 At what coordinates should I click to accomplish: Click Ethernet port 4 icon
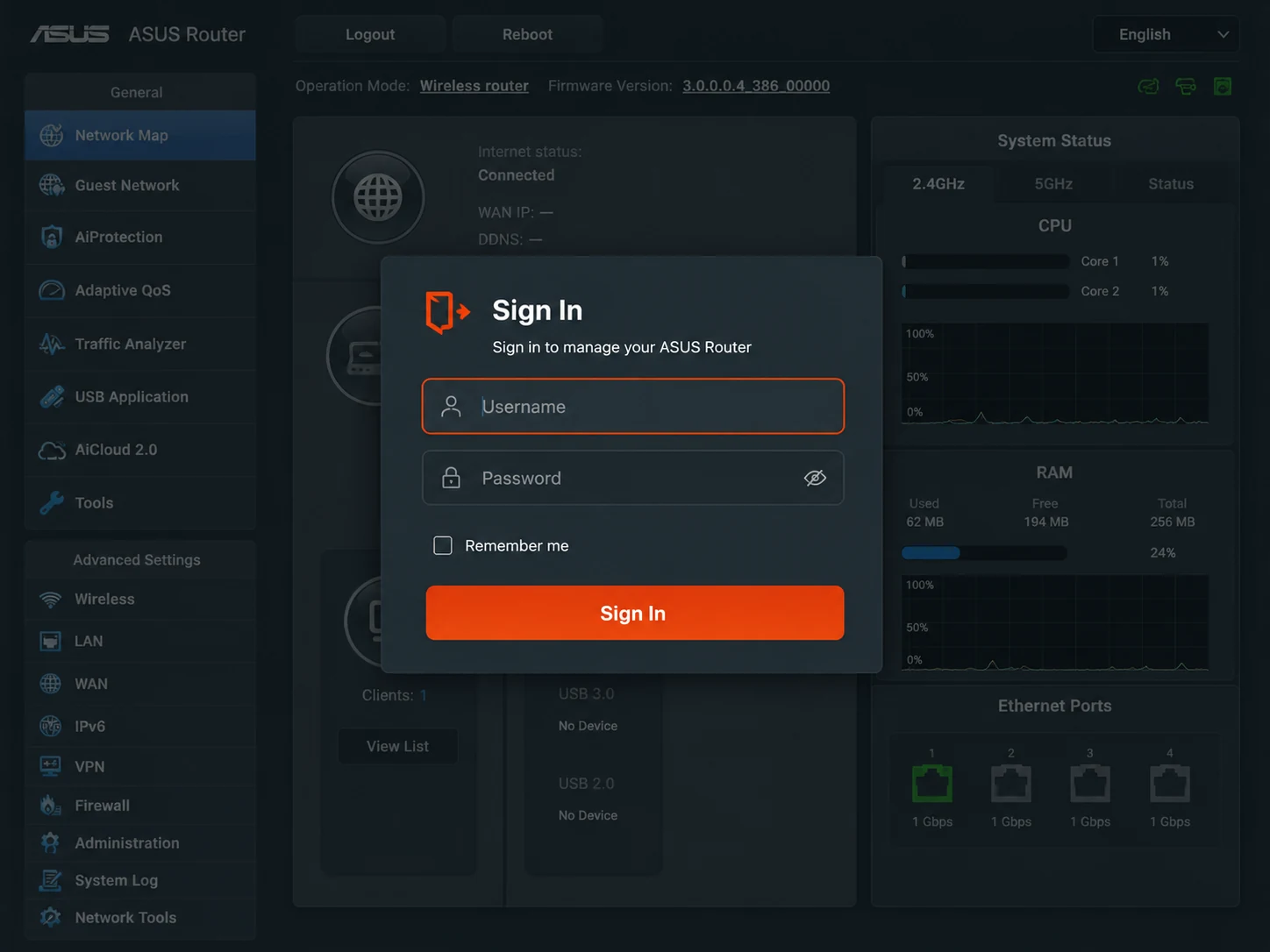1170,783
